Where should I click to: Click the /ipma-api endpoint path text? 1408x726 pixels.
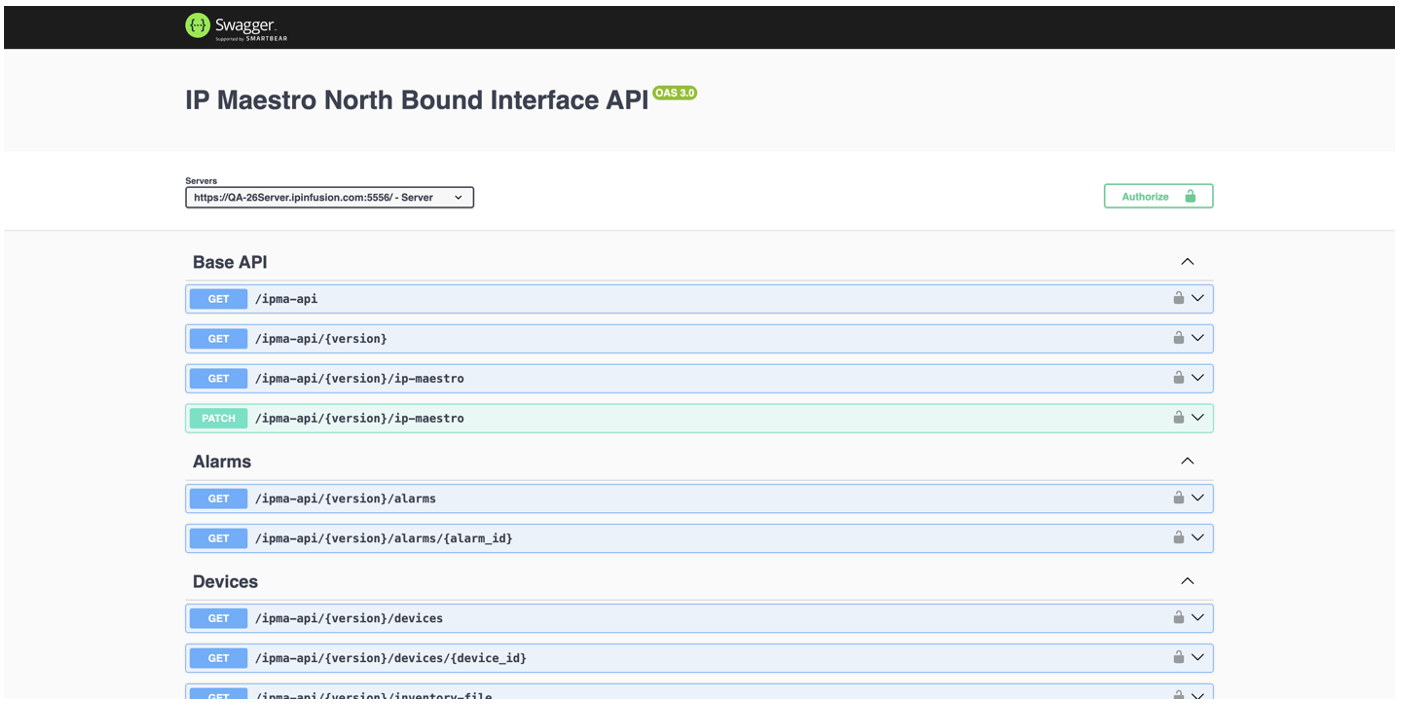(x=286, y=298)
